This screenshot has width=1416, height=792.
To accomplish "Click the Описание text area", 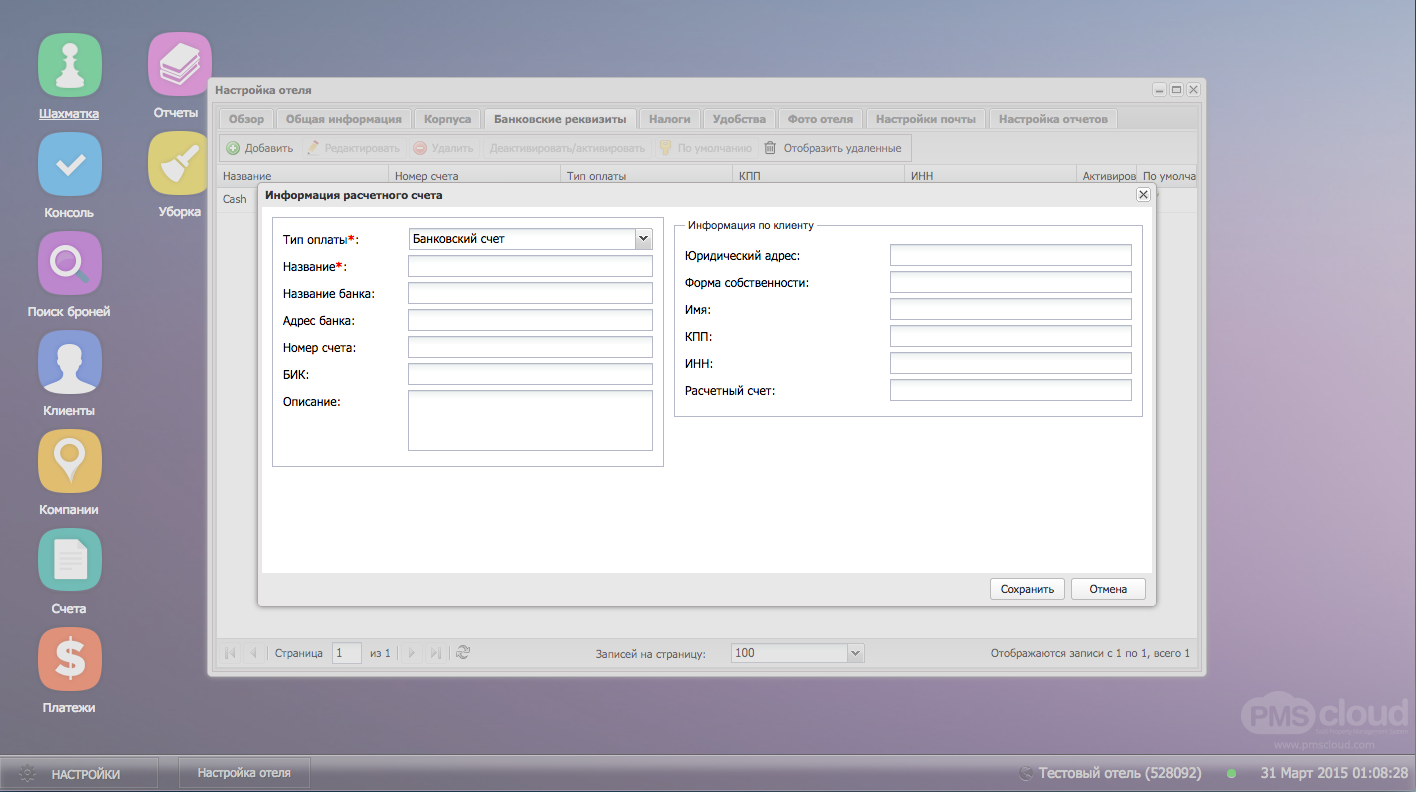I will pos(530,420).
